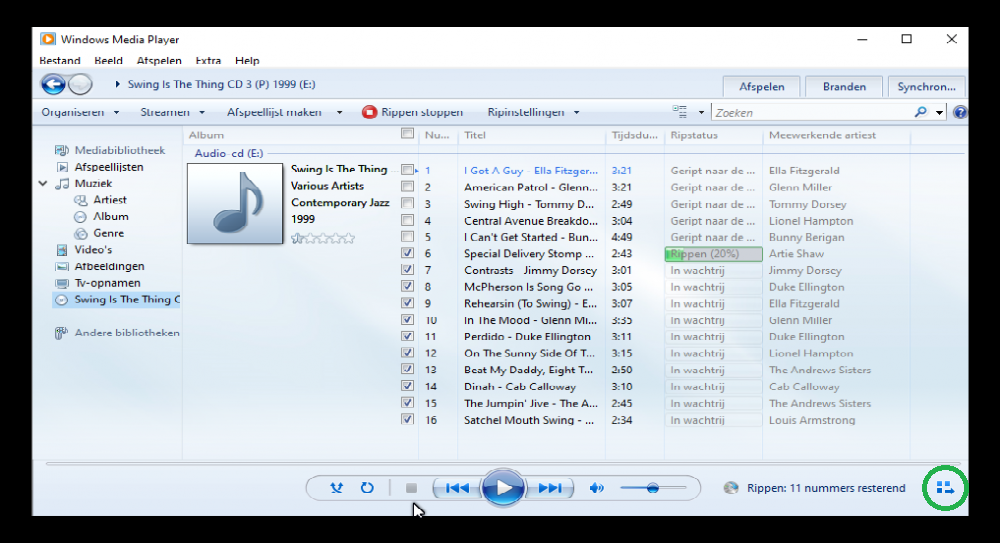The image size is (1000, 543).
Task: Select Mediabibliotheek in the sidebar
Action: click(120, 150)
